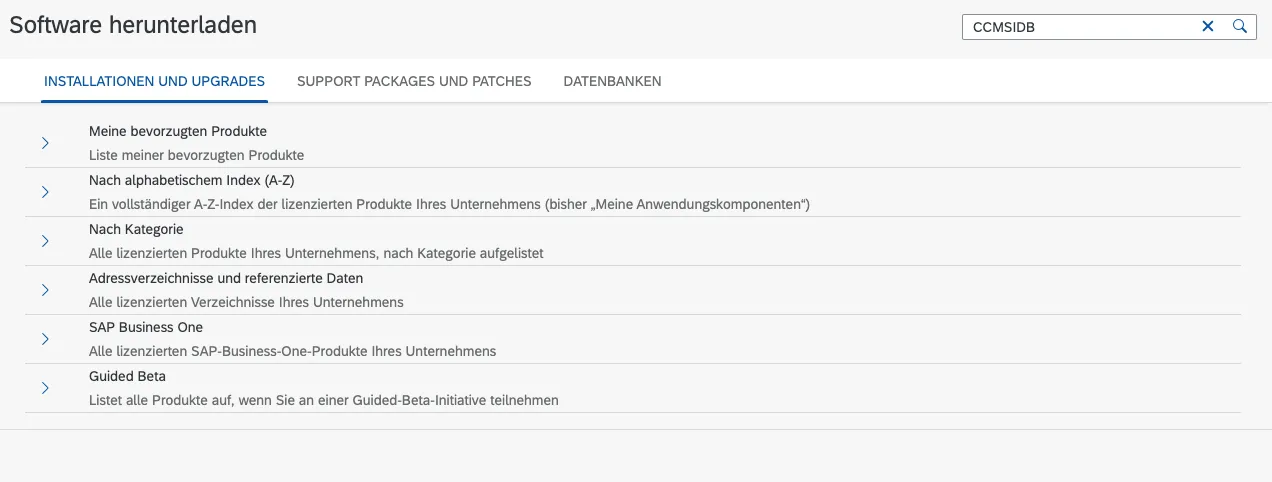Viewport: 1272px width, 482px height.
Task: Expand the Guided Beta chevron
Action: click(x=45, y=388)
